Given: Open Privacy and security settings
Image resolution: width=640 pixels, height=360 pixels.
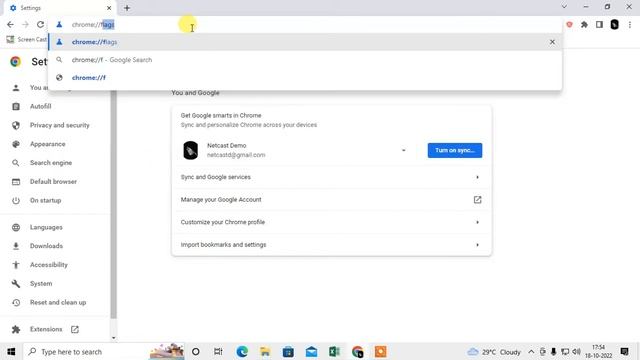Looking at the screenshot, I should pos(60,125).
